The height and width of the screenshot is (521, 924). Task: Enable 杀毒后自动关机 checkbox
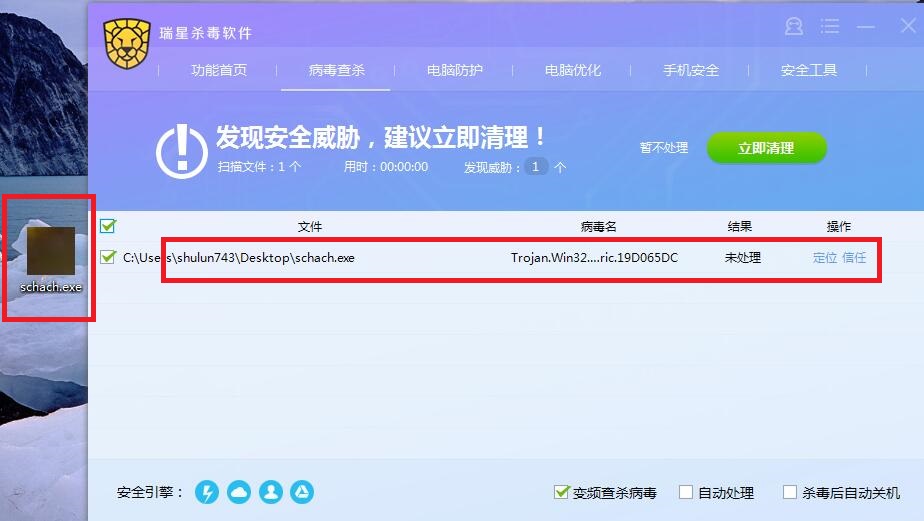790,492
